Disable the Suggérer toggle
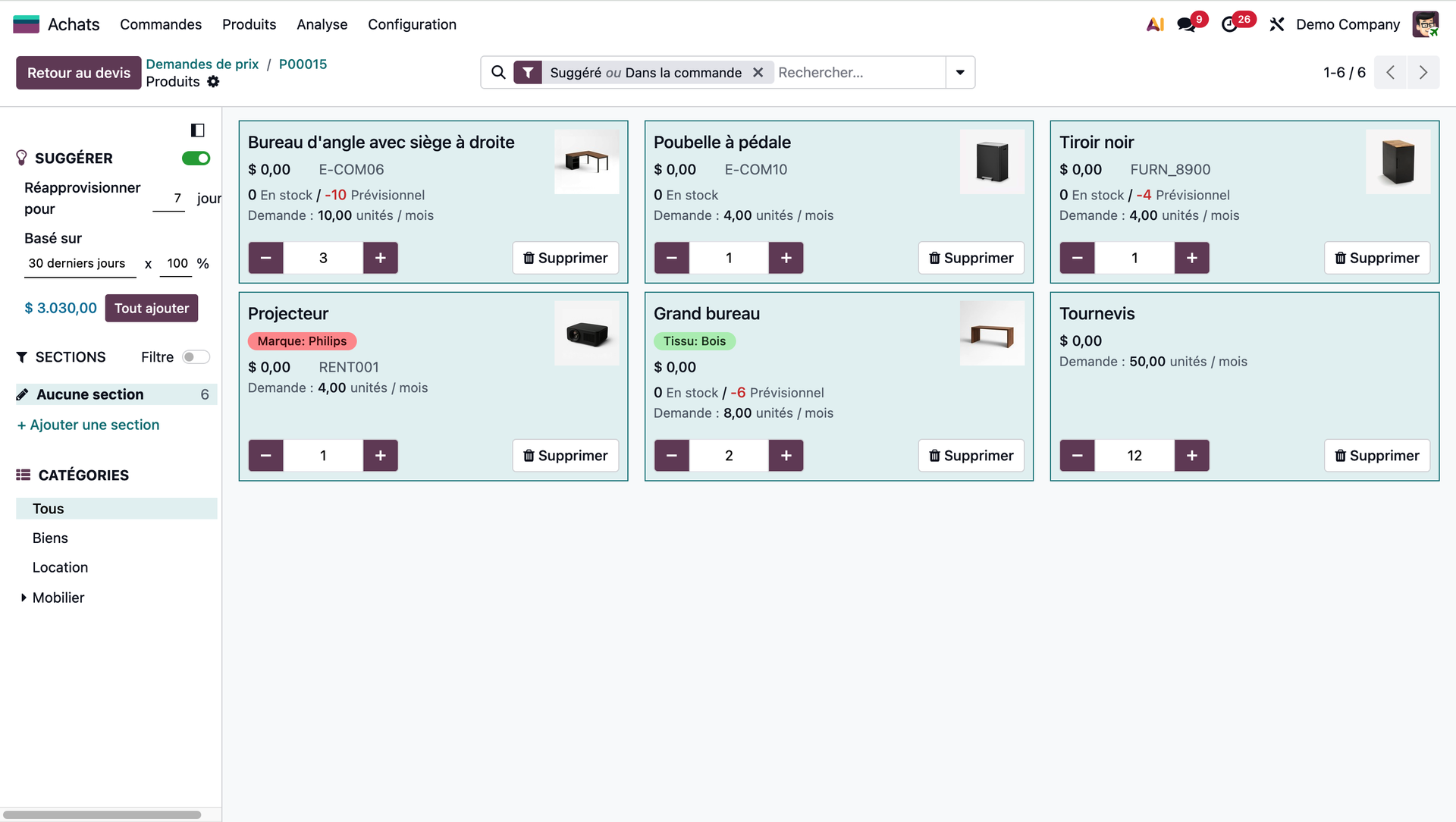Screen dimensions: 1456x822 [x=196, y=158]
